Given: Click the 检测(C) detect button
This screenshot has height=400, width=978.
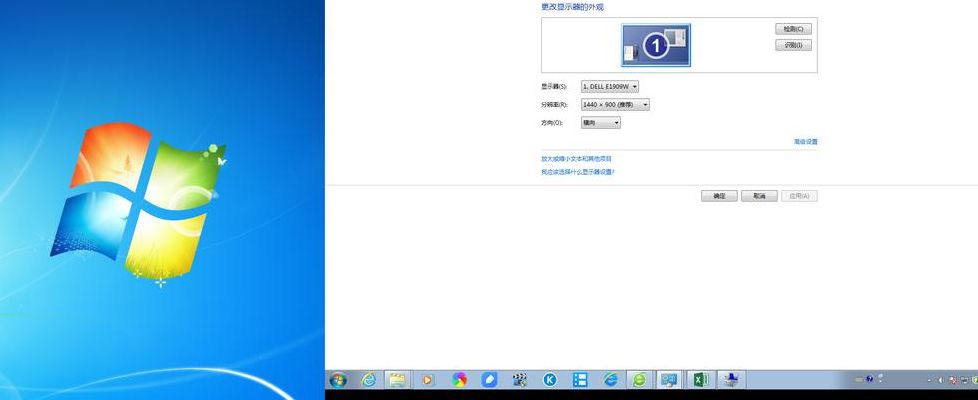Looking at the screenshot, I should pyautogui.click(x=793, y=29).
